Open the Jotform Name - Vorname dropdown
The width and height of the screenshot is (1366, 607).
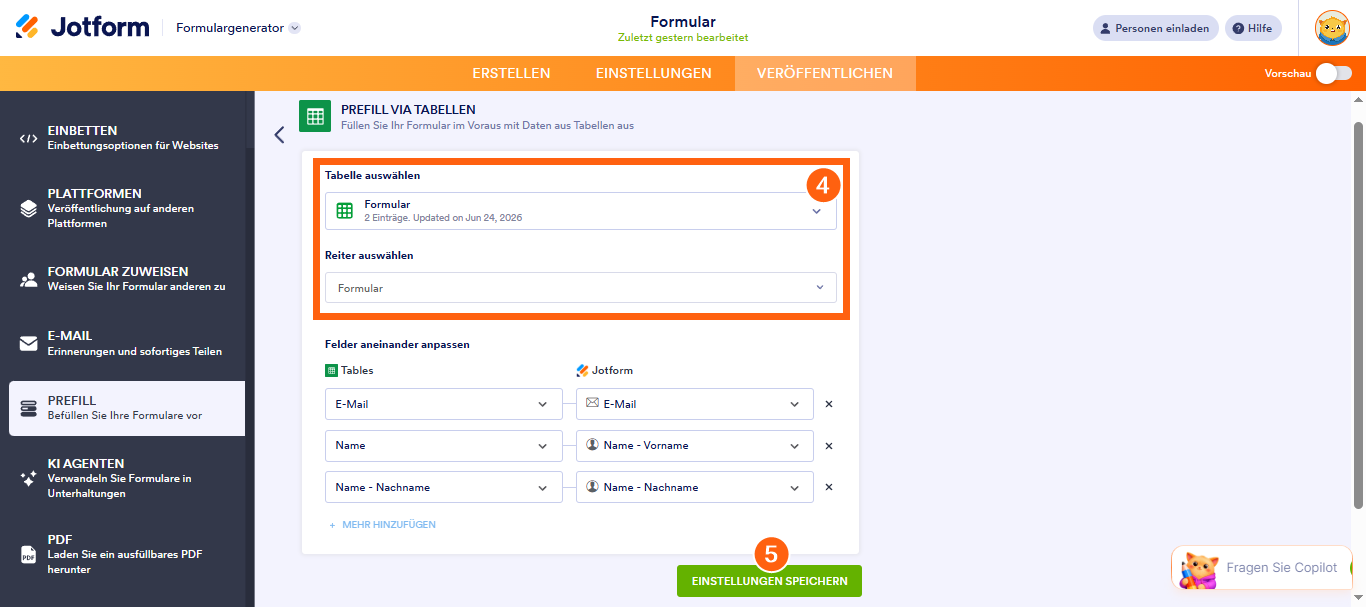tap(695, 446)
